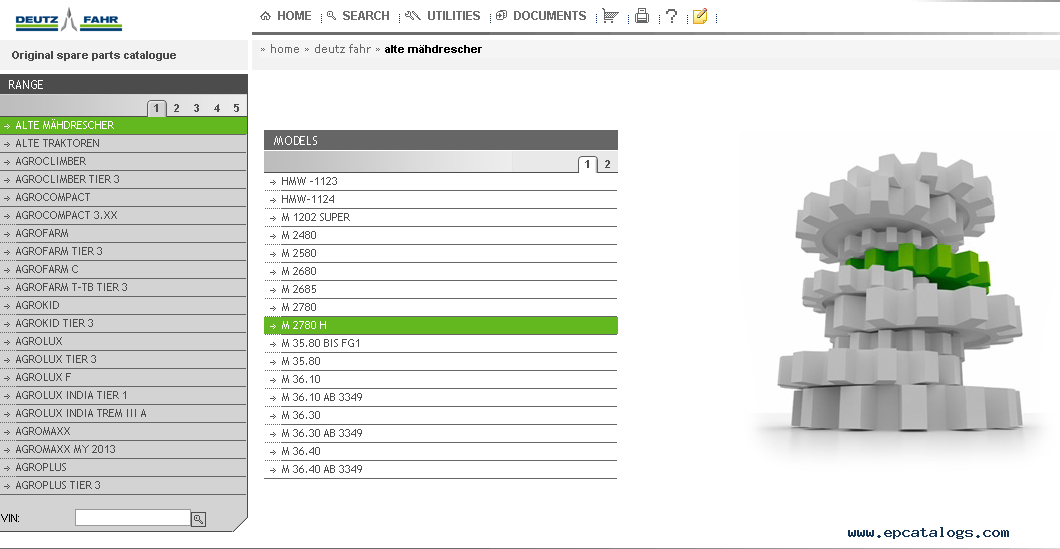Select AGROKID range entry
The width and height of the screenshot is (1060, 549).
coord(124,305)
